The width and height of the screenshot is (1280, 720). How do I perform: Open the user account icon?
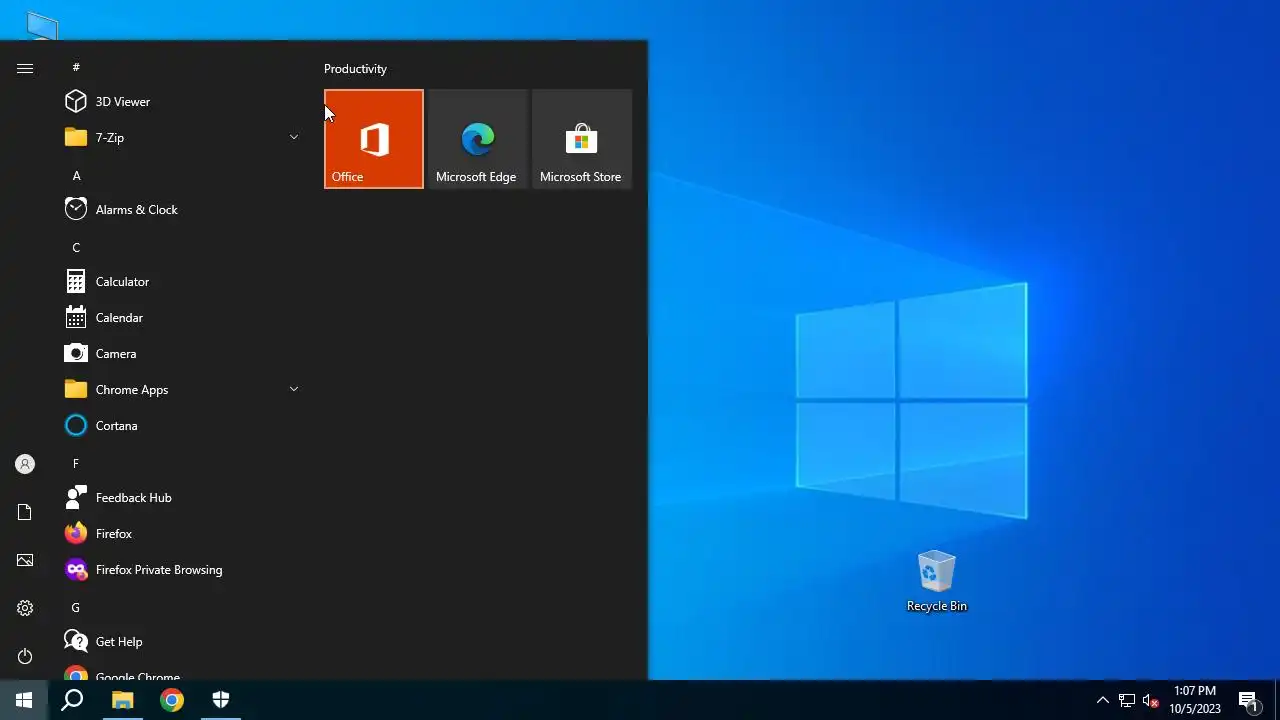point(25,464)
